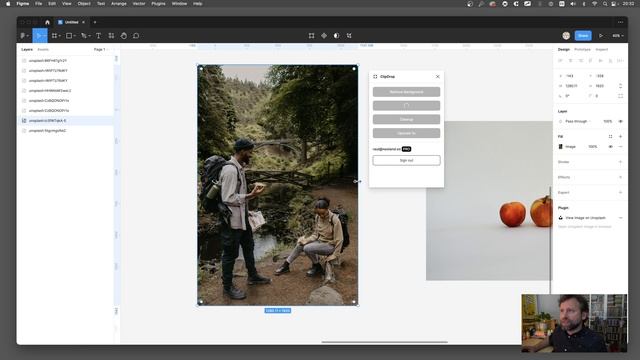Click the layer opacity 100% field
Image resolution: width=640 pixels, height=360 pixels.
[x=607, y=121]
